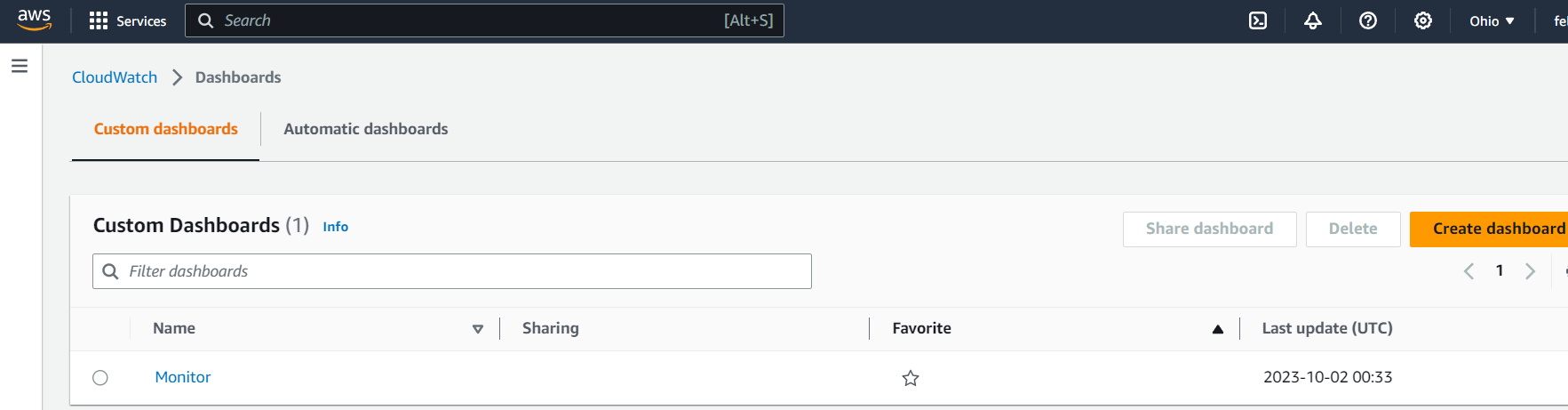Open the Info link beside Custom Dashboards

335,227
